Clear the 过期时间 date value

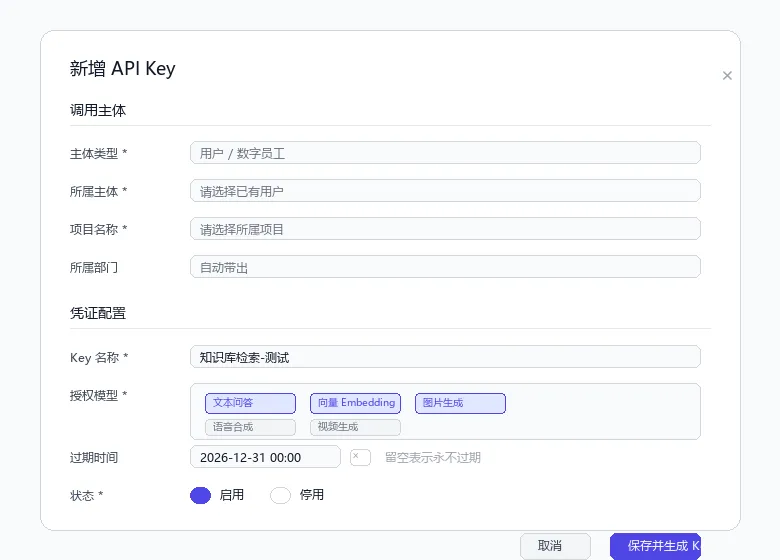pos(360,457)
